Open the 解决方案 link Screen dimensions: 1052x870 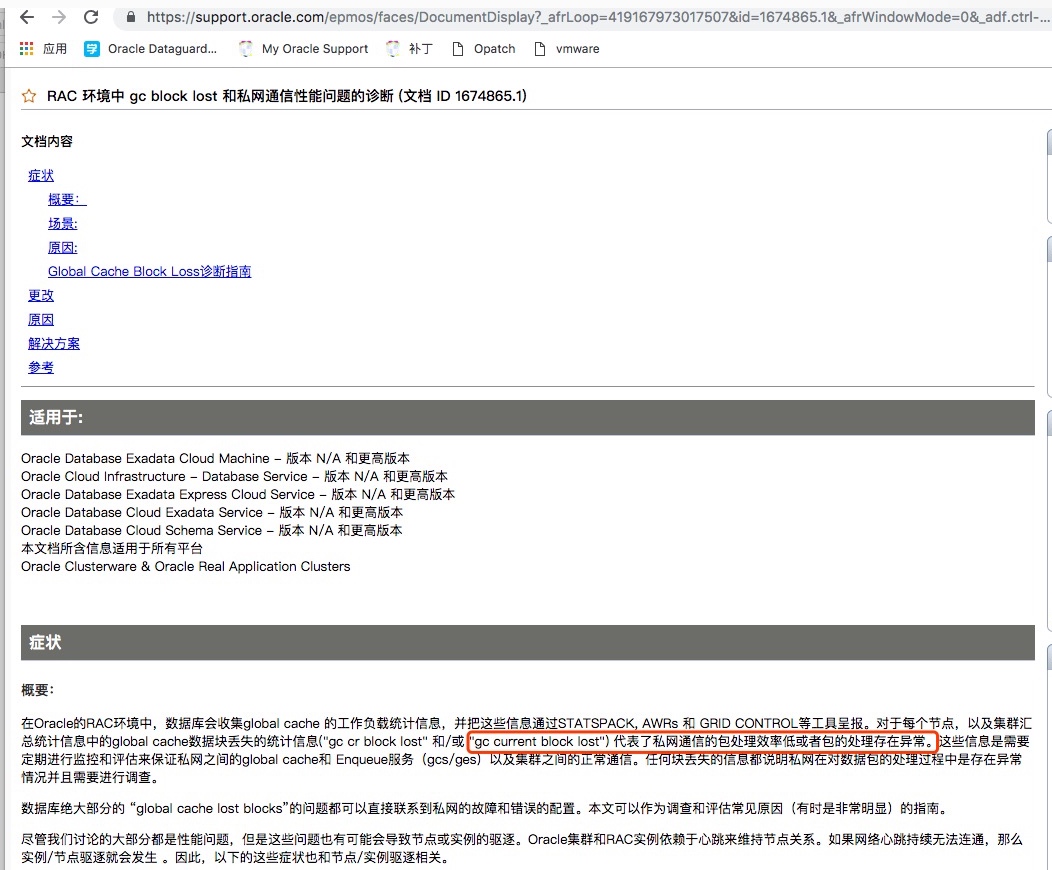[x=54, y=343]
